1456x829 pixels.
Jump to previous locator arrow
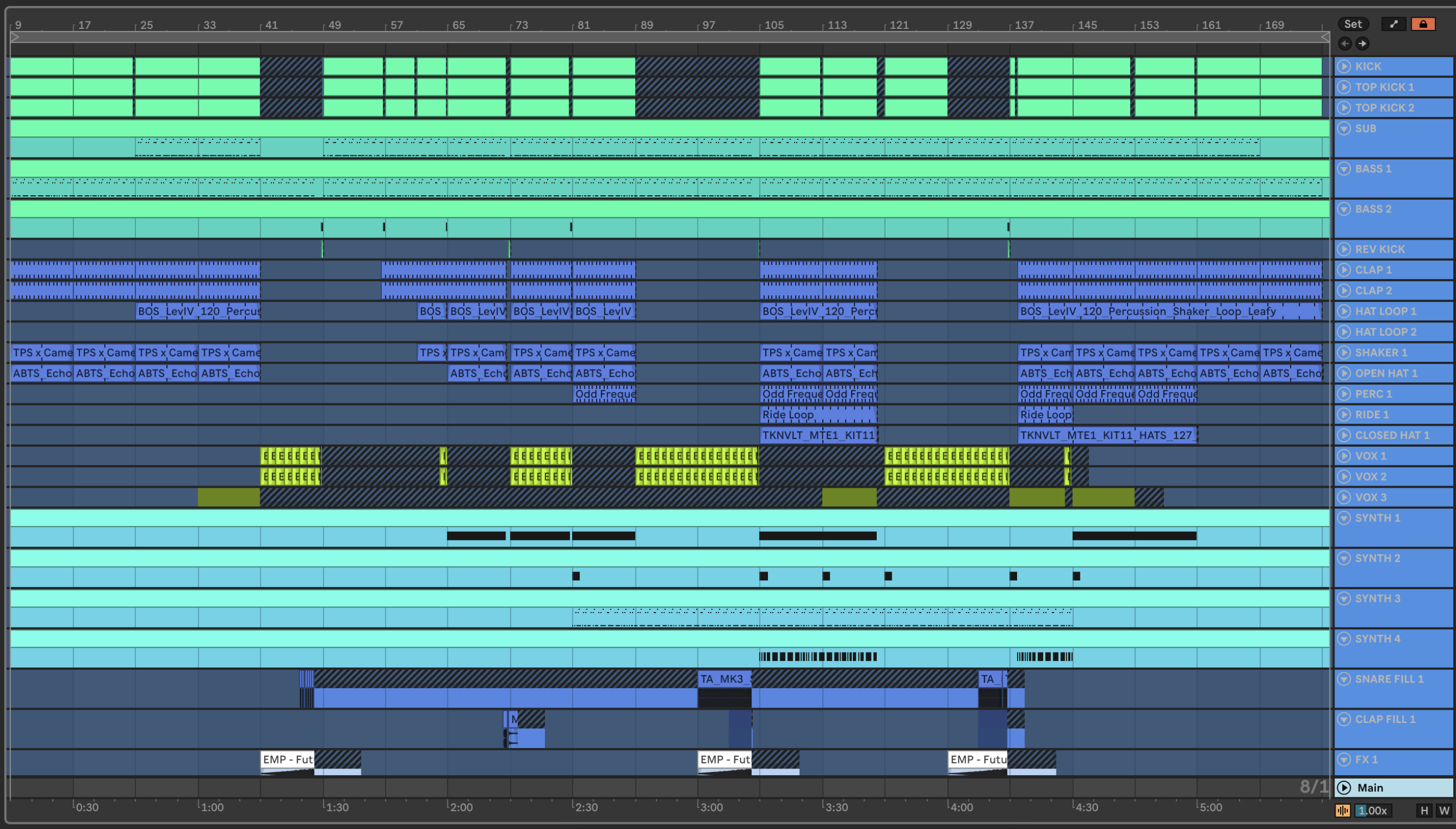click(1344, 43)
